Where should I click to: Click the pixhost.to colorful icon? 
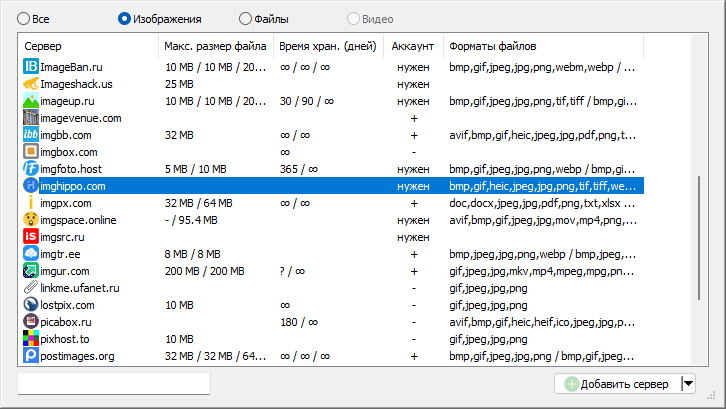pyautogui.click(x=31, y=339)
